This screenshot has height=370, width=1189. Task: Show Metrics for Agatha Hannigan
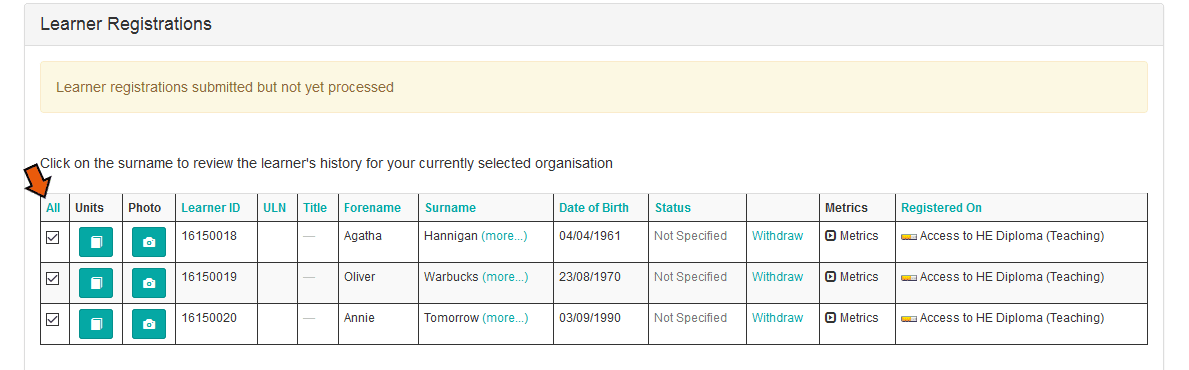[852, 236]
